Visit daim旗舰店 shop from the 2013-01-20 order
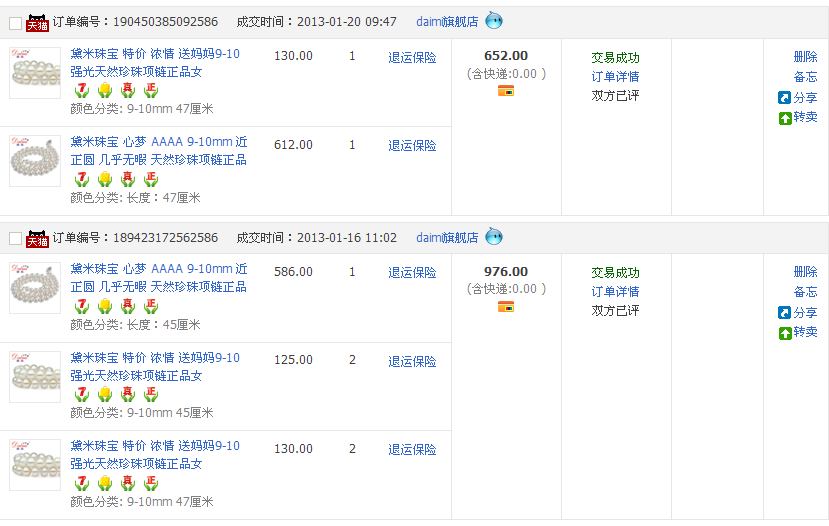 447,22
